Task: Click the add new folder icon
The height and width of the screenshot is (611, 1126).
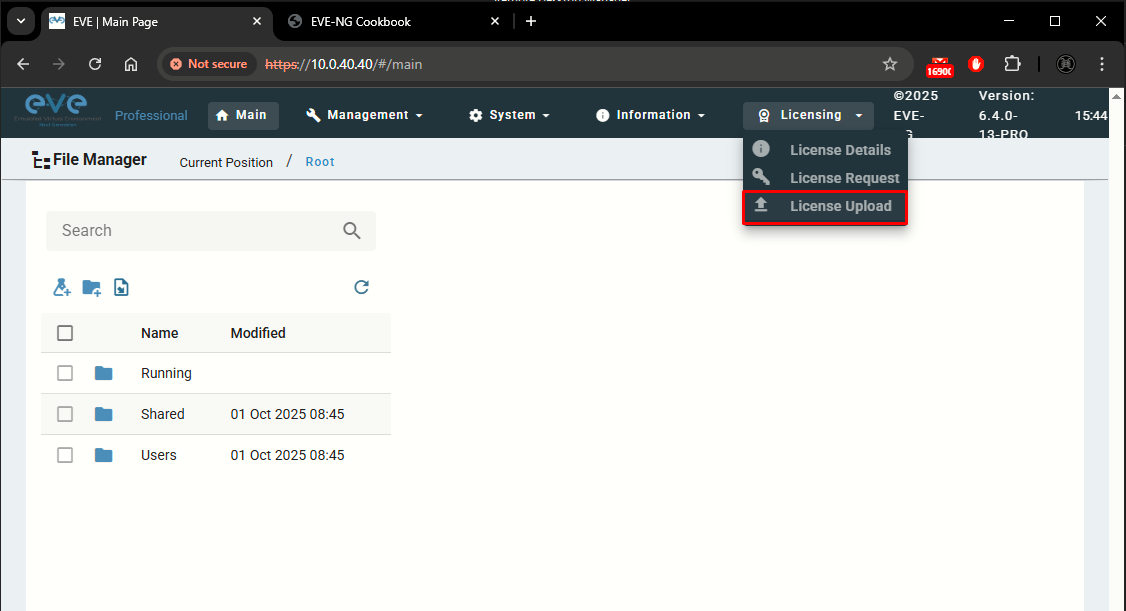Action: pyautogui.click(x=91, y=287)
